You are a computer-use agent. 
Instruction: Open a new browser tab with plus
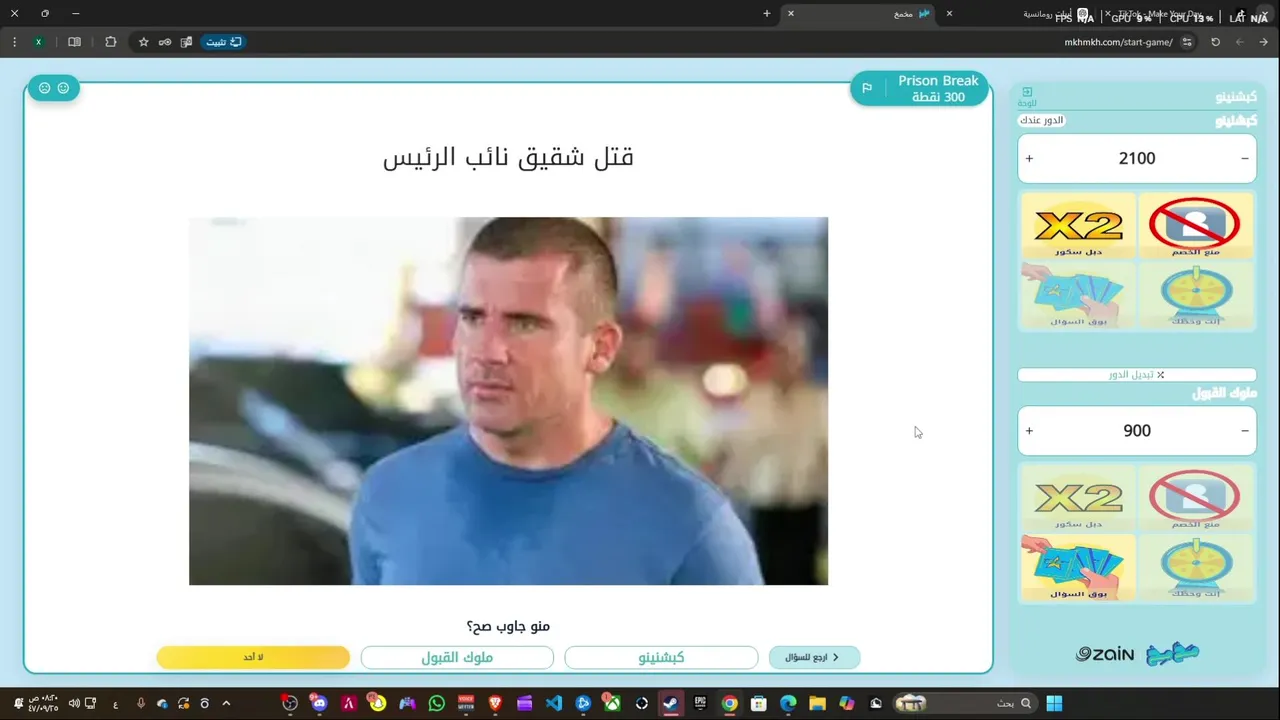point(767,13)
